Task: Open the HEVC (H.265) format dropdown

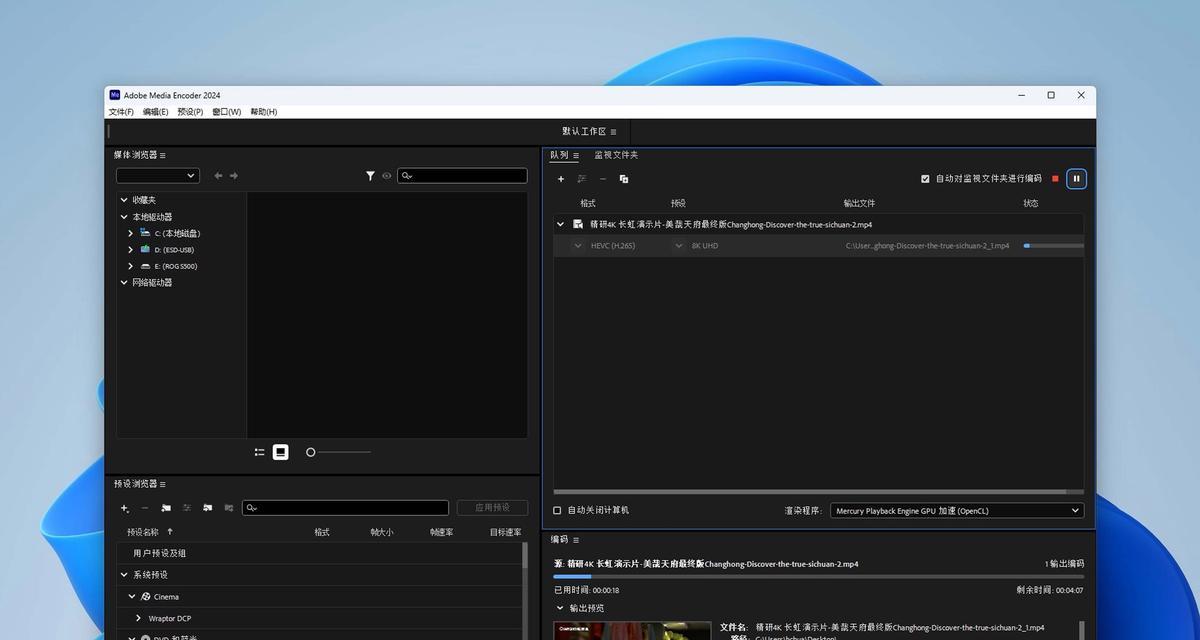Action: click(x=578, y=246)
